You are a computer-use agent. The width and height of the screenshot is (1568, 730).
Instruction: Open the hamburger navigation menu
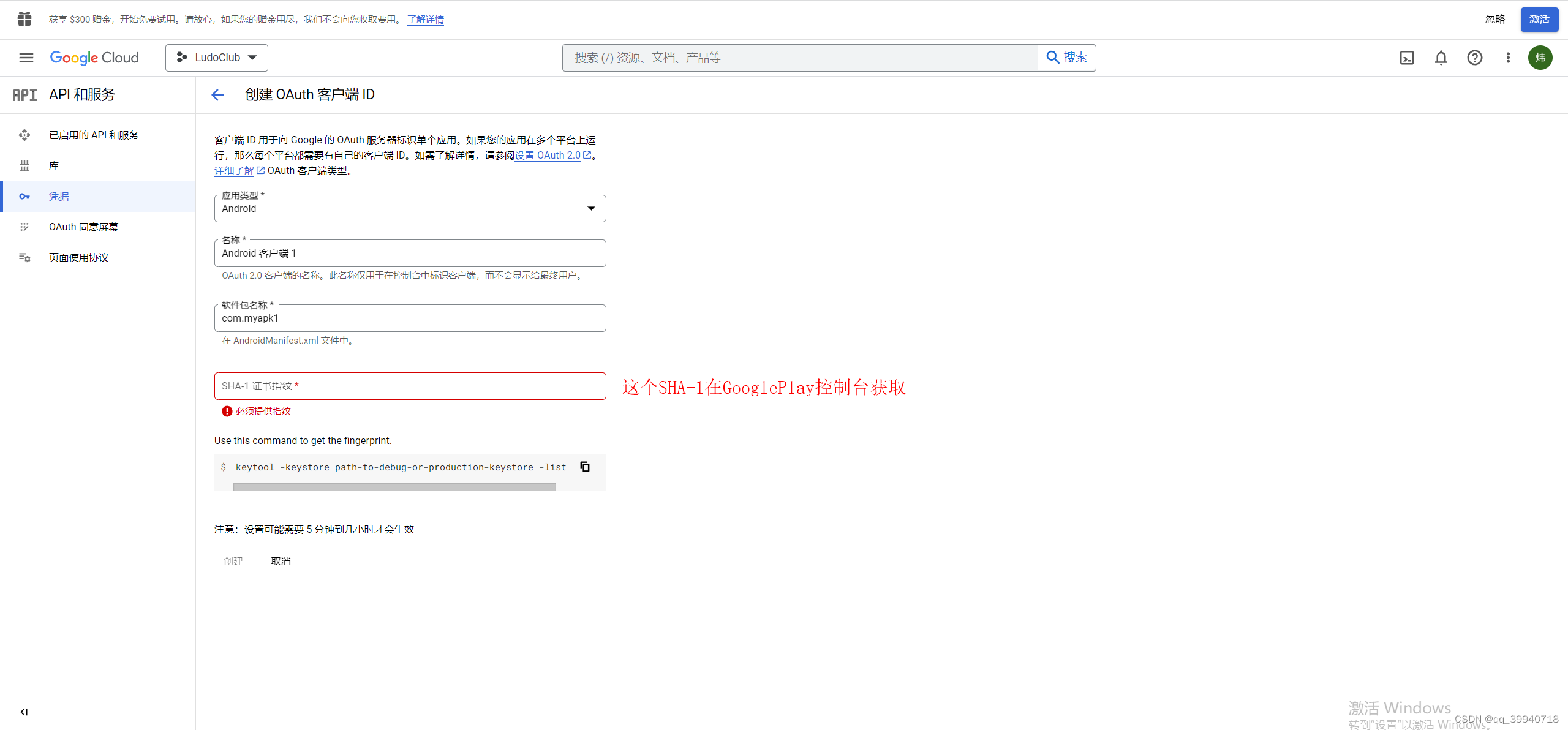pyautogui.click(x=26, y=58)
